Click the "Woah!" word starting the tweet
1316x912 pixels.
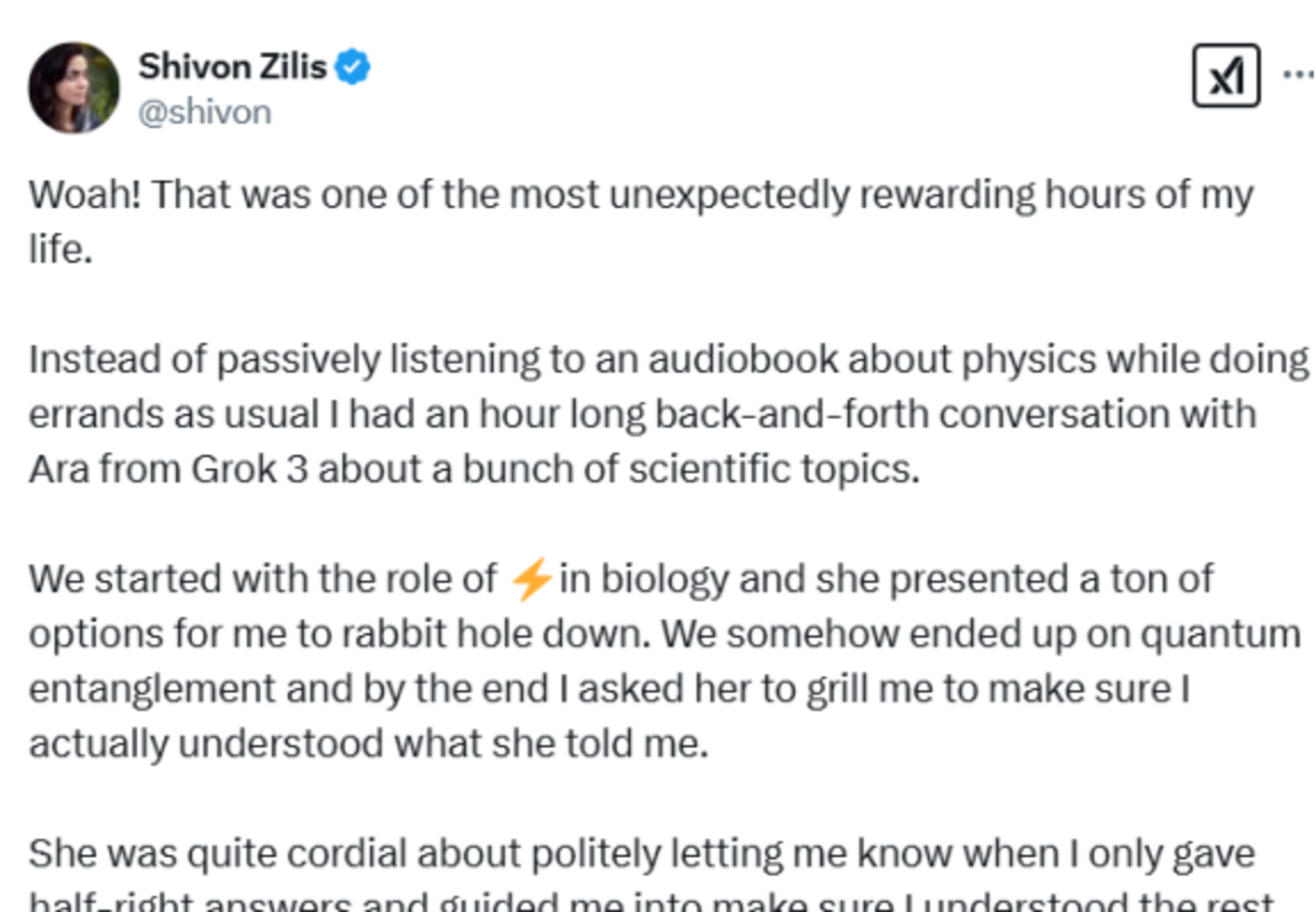pyautogui.click(x=84, y=195)
